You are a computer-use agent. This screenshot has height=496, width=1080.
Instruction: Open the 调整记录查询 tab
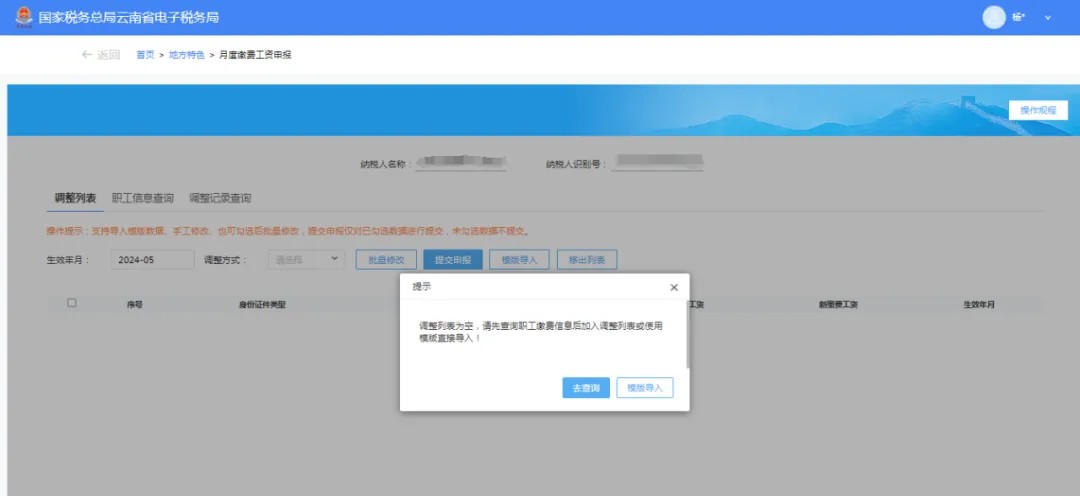(220, 198)
